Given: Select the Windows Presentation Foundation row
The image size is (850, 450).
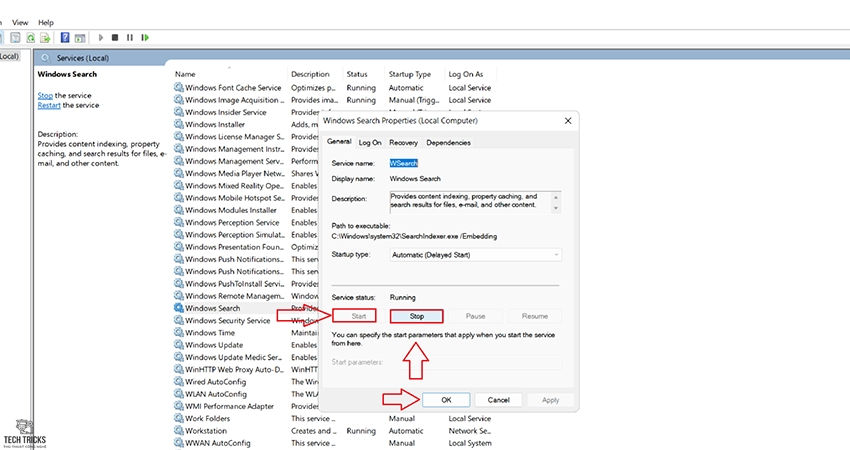Looking at the screenshot, I should (x=234, y=247).
